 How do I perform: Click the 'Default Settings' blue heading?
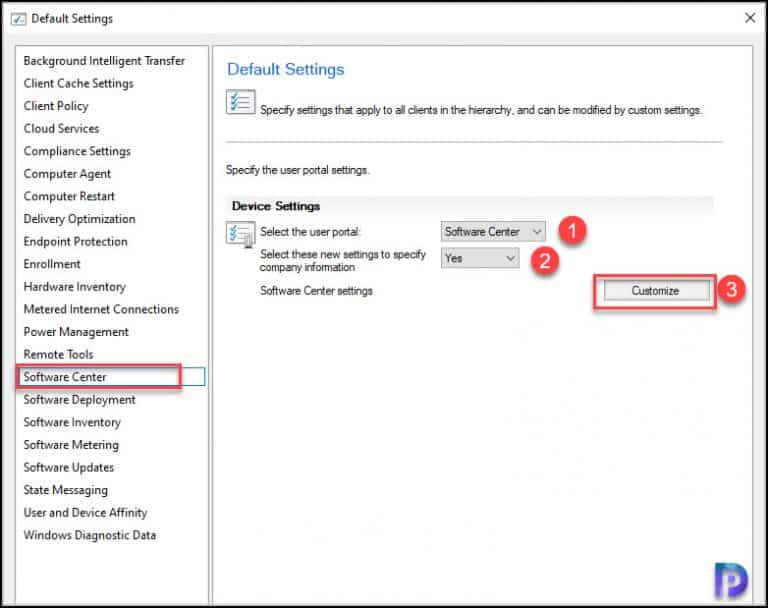click(286, 70)
